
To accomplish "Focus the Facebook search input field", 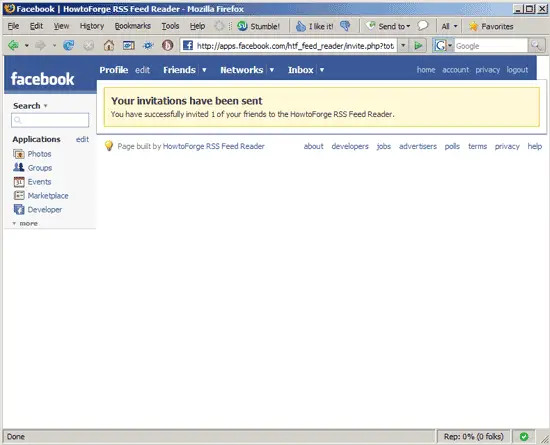I will pos(50,120).
